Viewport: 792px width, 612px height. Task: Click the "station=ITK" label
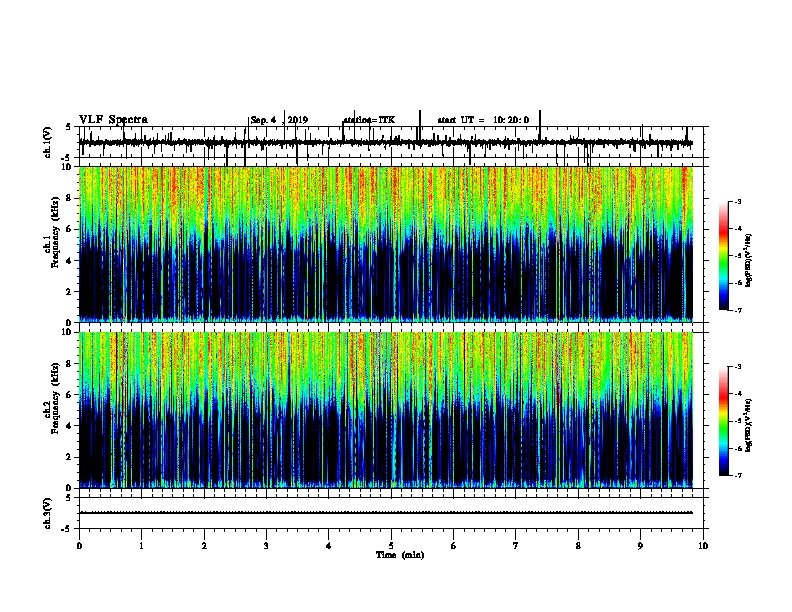[x=369, y=120]
